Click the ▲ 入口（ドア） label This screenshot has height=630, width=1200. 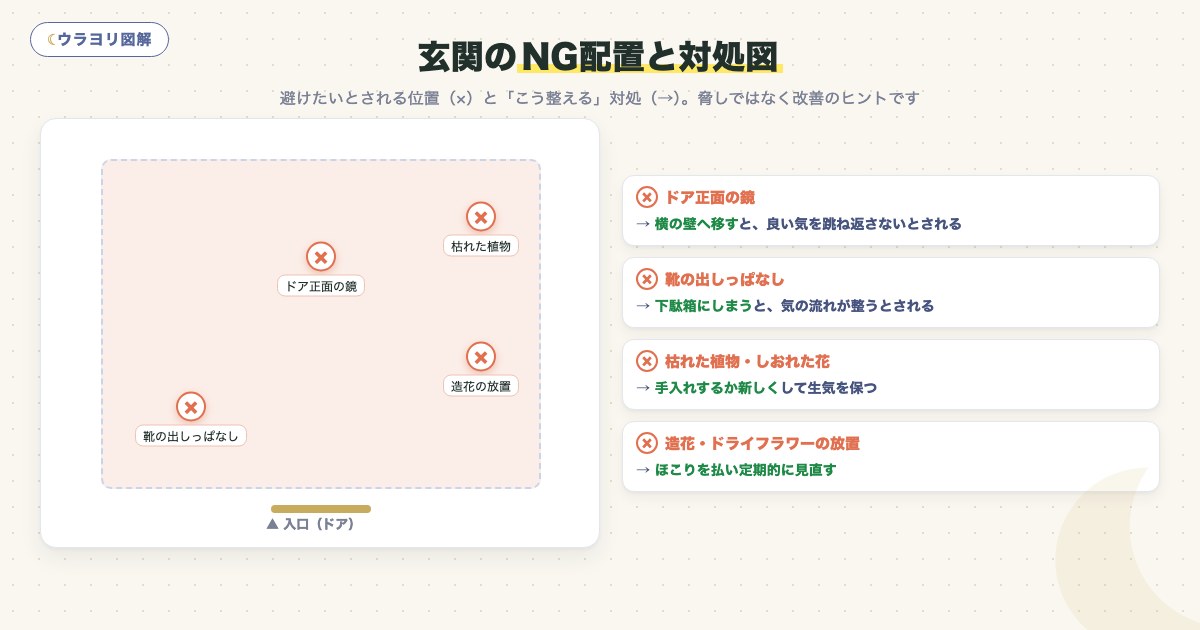coord(311,524)
